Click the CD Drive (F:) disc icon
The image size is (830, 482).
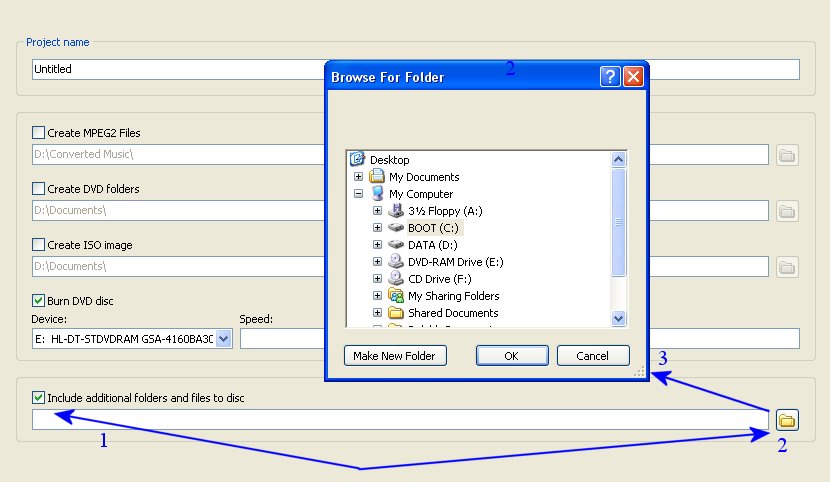(395, 278)
